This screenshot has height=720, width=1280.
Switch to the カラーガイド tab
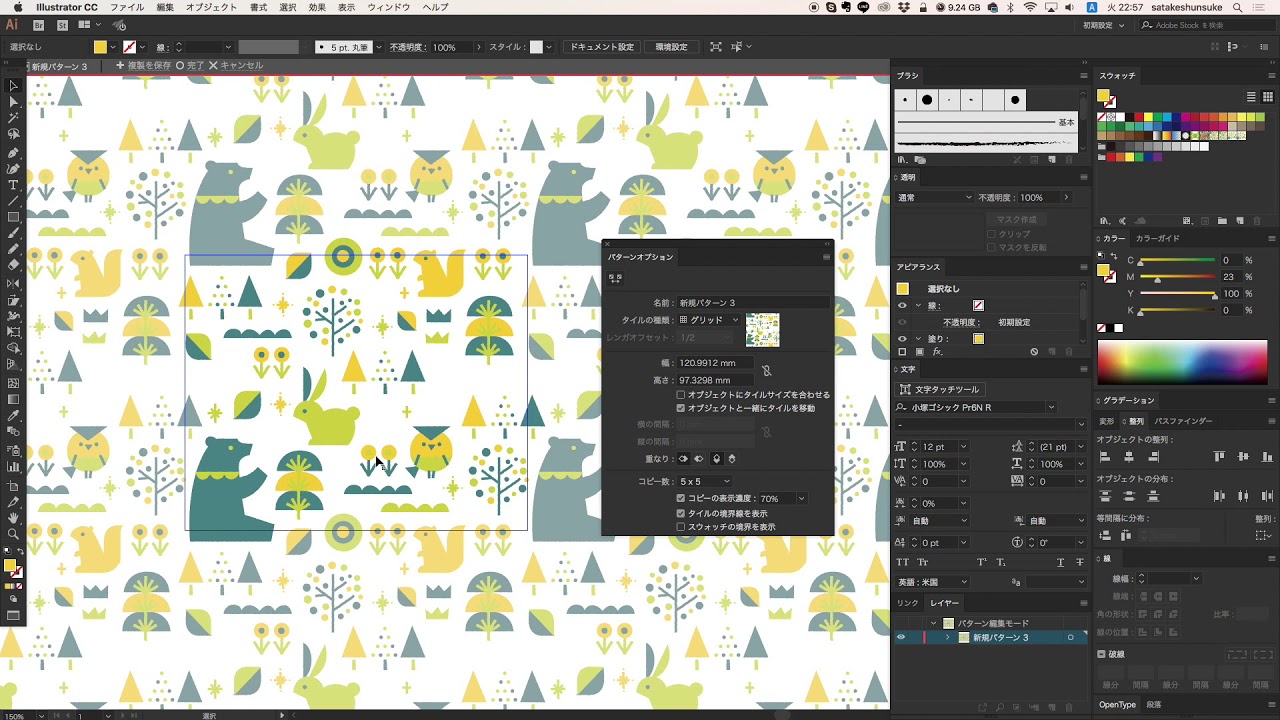[x=1157, y=239]
